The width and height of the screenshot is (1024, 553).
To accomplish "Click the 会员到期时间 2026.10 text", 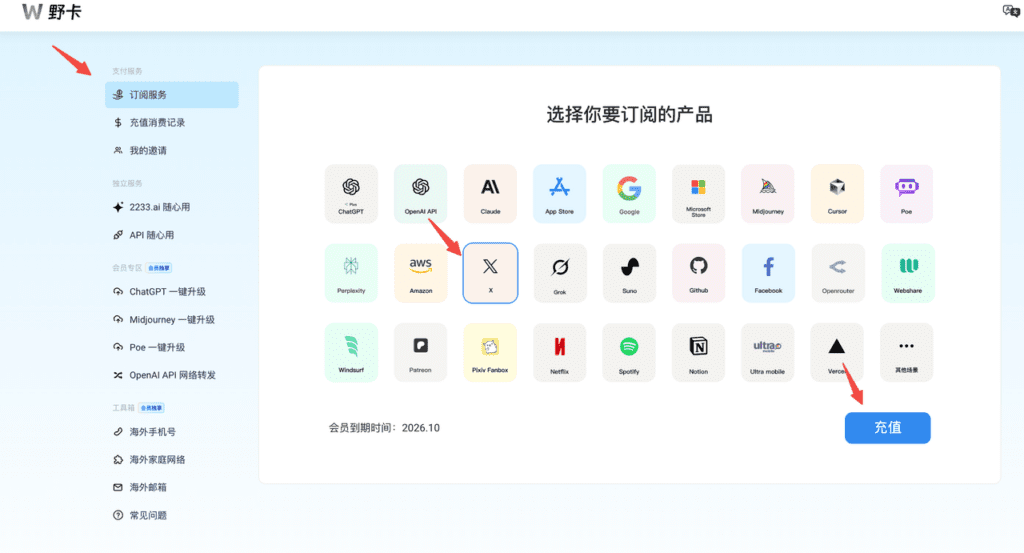I will coord(384,428).
